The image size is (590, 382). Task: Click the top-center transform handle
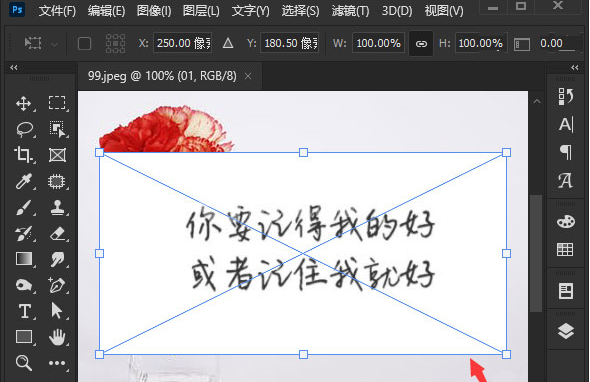(303, 152)
